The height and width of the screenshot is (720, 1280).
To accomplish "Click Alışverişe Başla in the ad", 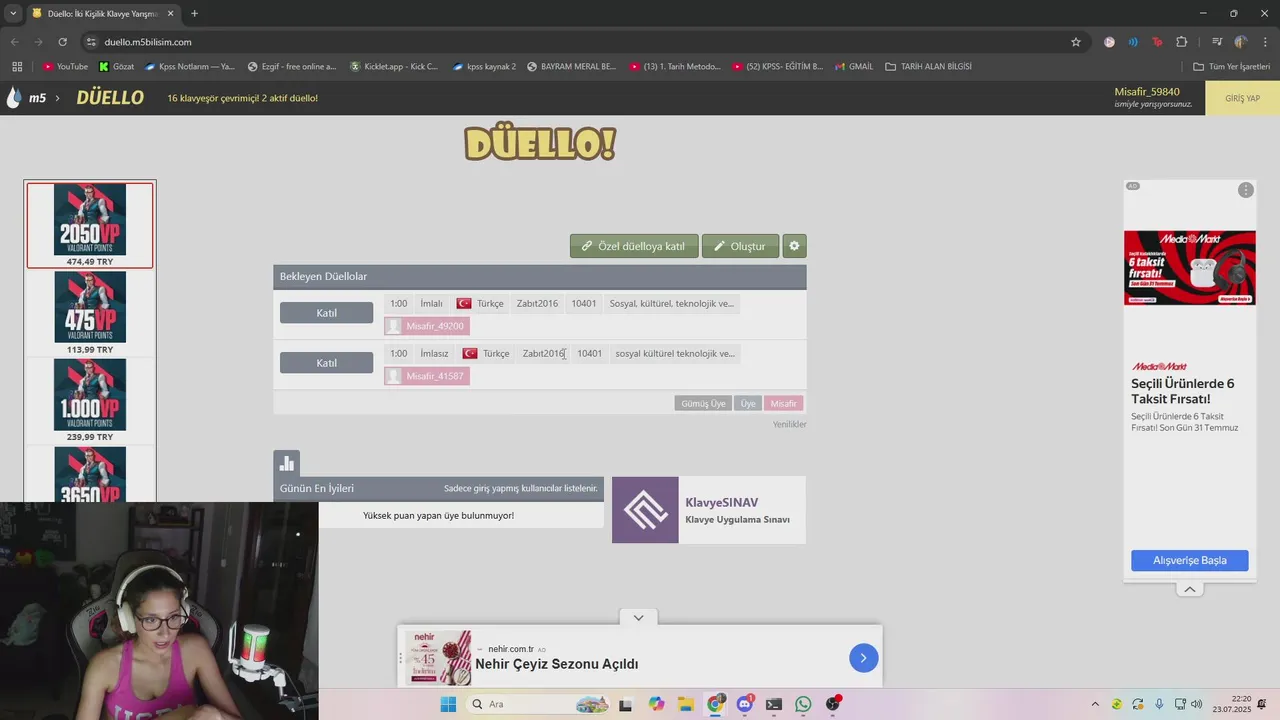I will click(1190, 560).
